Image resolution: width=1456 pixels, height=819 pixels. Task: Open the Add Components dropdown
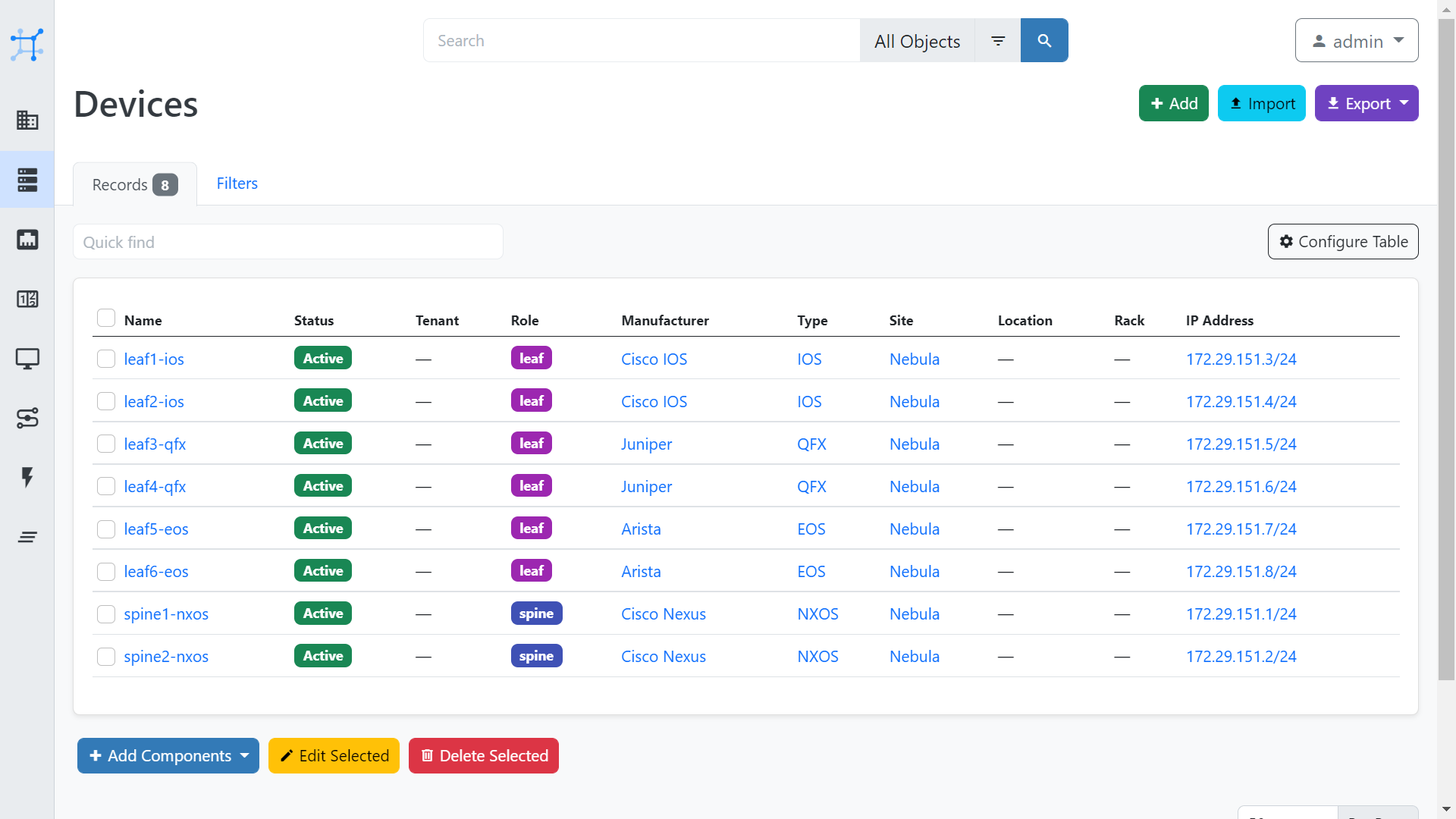pyautogui.click(x=168, y=755)
